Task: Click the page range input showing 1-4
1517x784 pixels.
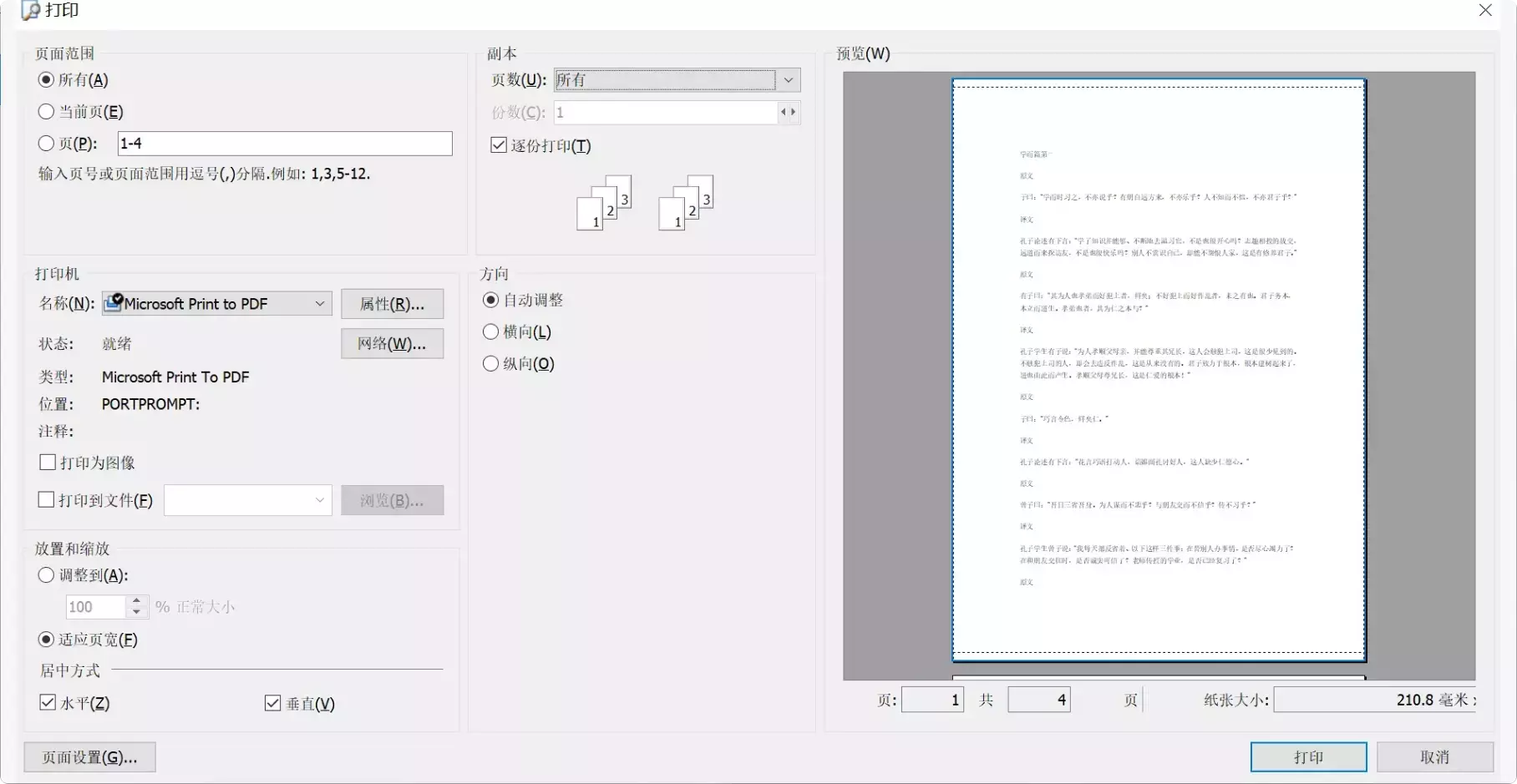Action: pyautogui.click(x=284, y=143)
